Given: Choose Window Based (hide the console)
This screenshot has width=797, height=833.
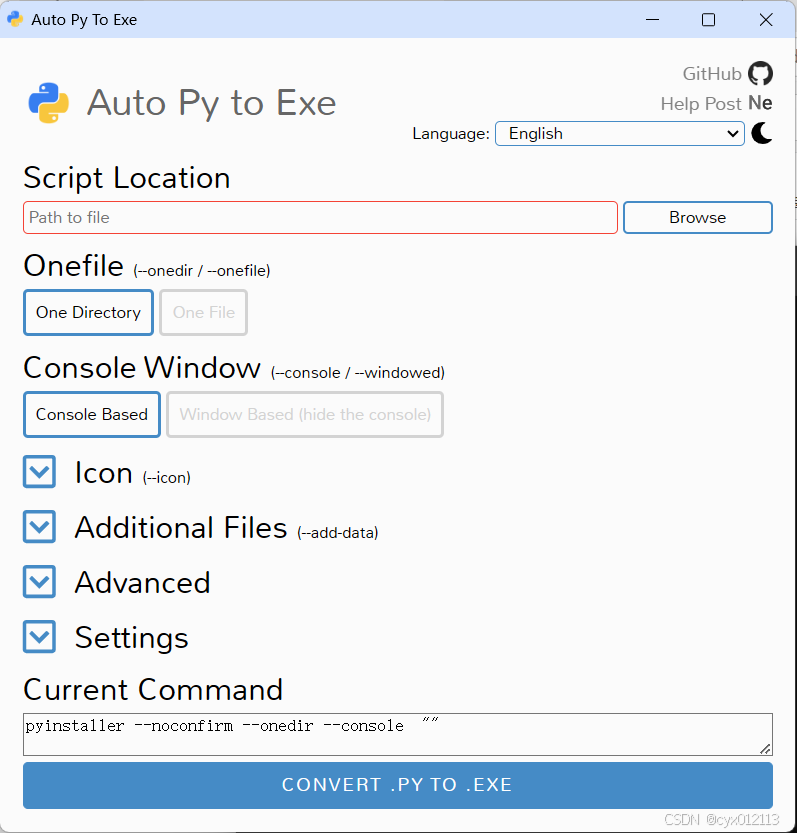Looking at the screenshot, I should coord(305,414).
